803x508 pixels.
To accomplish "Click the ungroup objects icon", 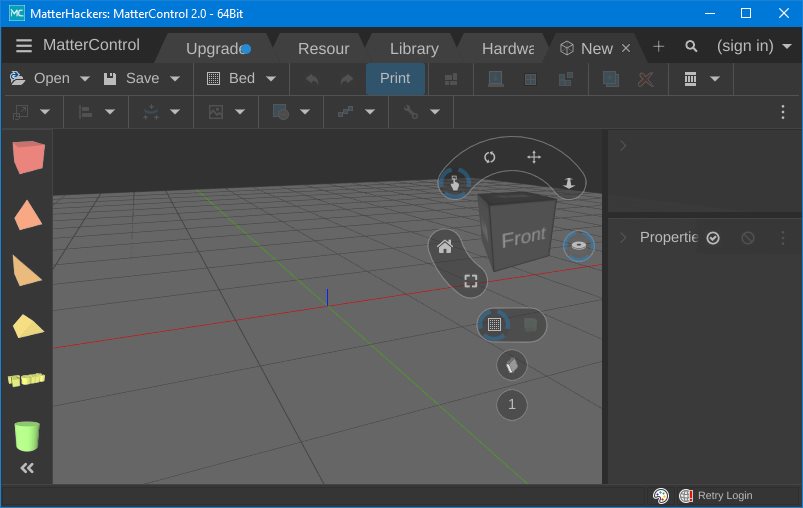I will tap(566, 79).
